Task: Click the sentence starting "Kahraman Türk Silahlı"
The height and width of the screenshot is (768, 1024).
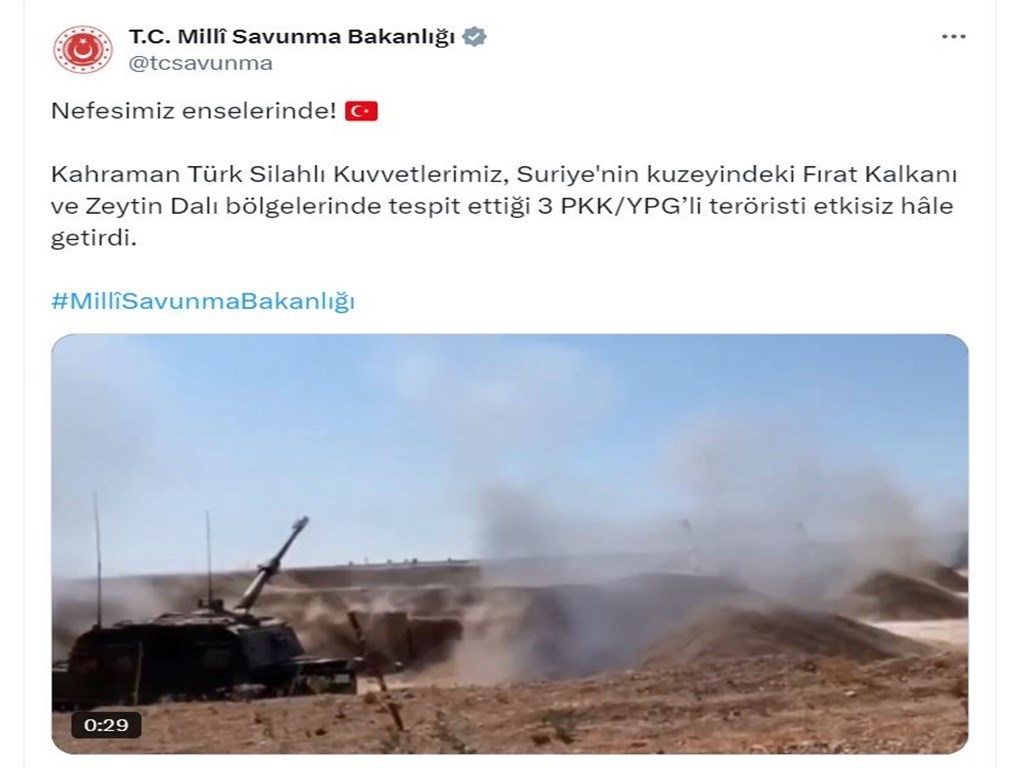Action: (x=504, y=206)
